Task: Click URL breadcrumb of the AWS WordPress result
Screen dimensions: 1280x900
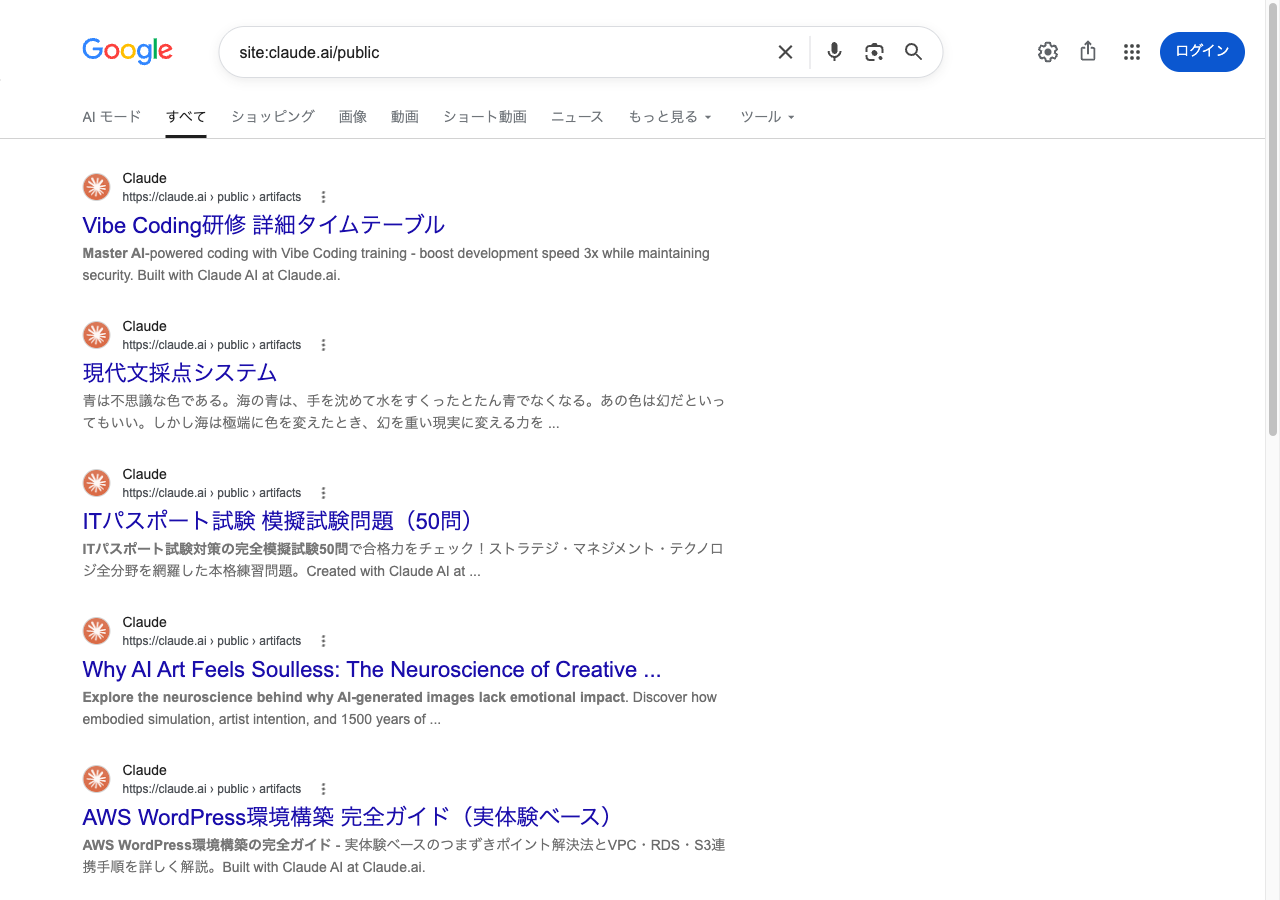Action: [x=212, y=789]
